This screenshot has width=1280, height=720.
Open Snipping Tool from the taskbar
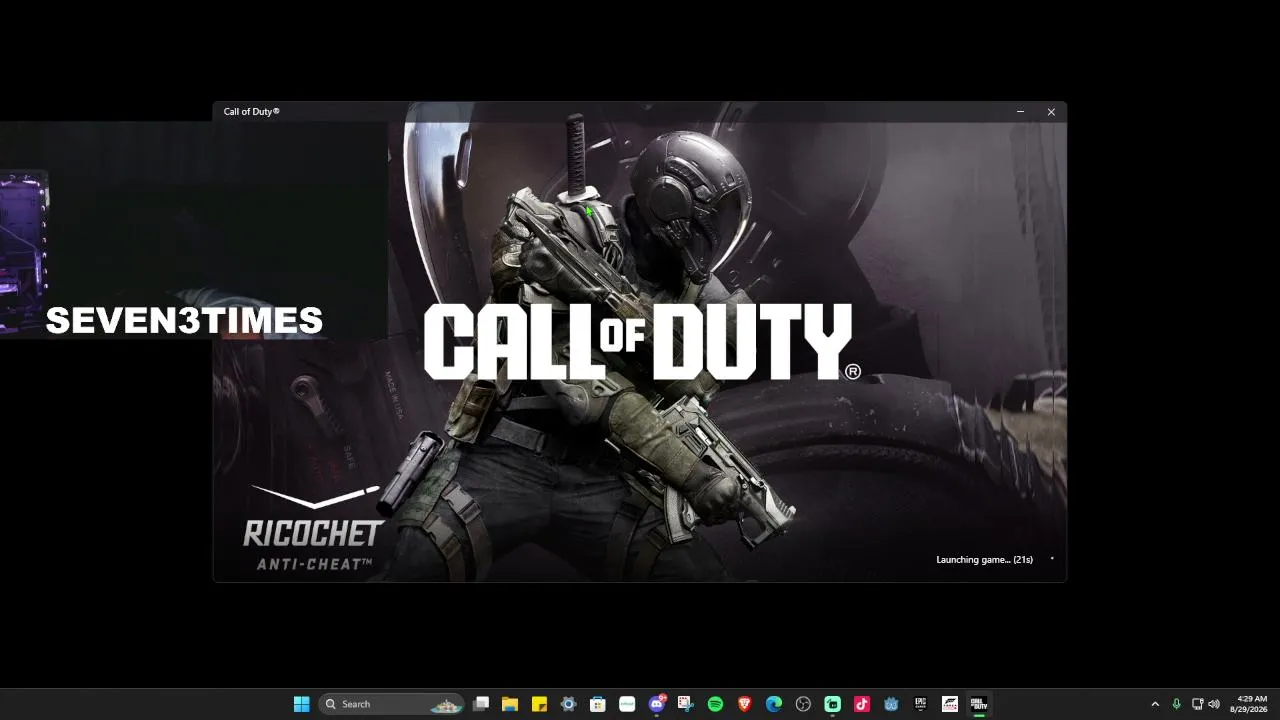click(x=686, y=704)
